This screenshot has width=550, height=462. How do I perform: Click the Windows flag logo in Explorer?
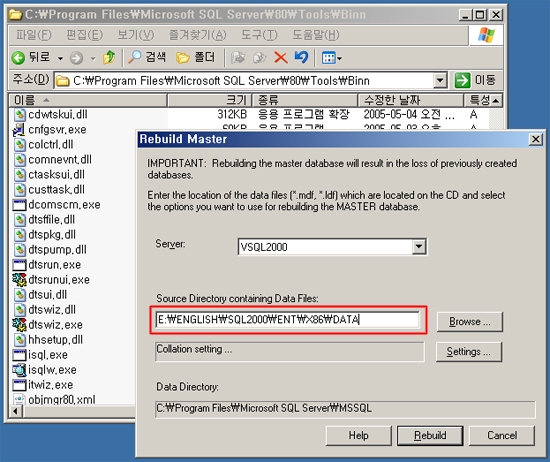point(486,35)
